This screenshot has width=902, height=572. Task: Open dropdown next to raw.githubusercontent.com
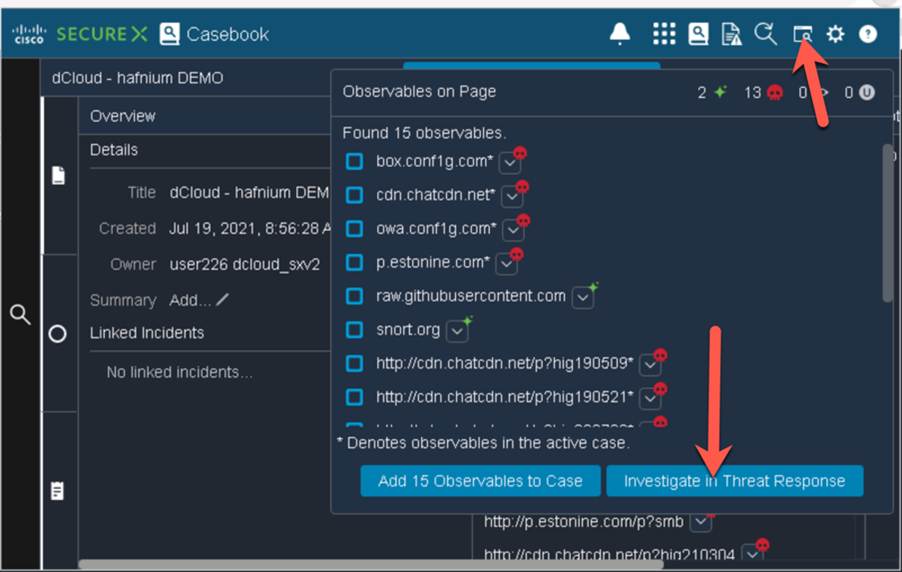click(583, 298)
